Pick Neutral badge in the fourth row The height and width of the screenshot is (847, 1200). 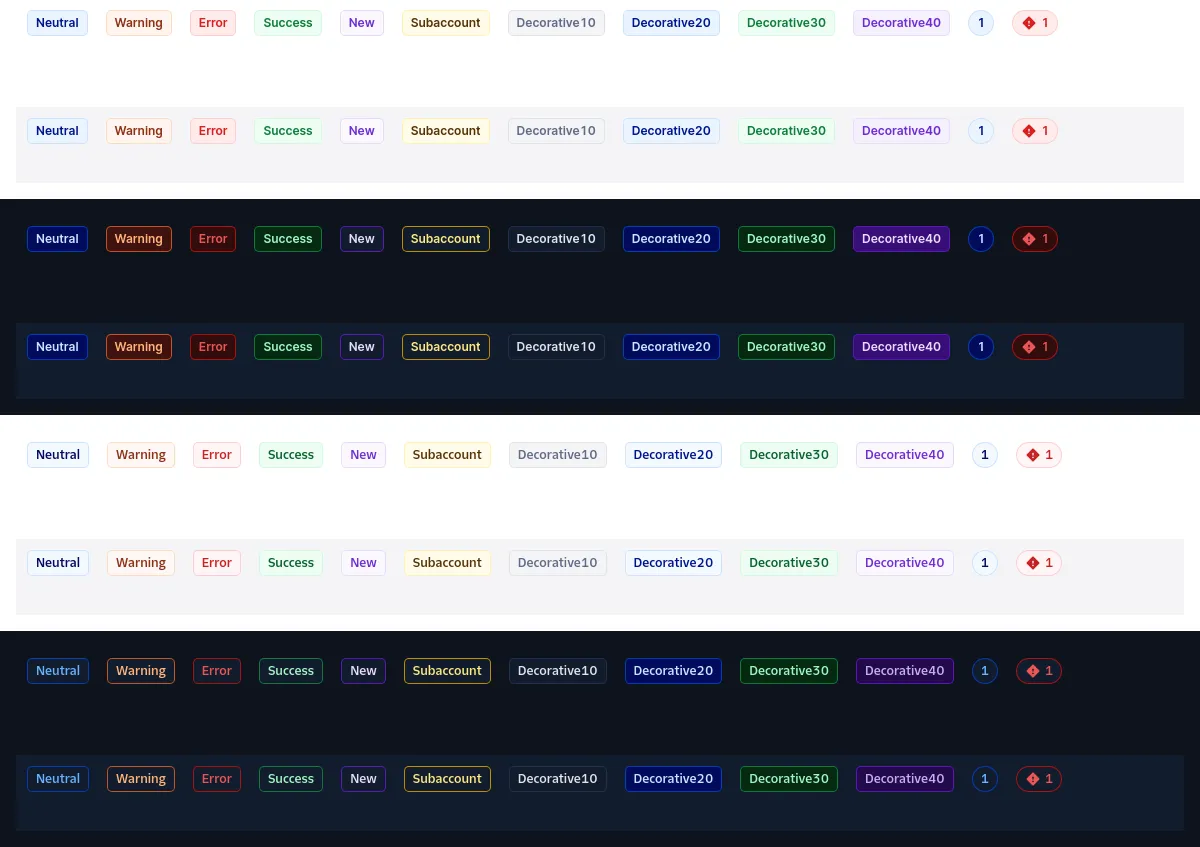click(x=57, y=347)
